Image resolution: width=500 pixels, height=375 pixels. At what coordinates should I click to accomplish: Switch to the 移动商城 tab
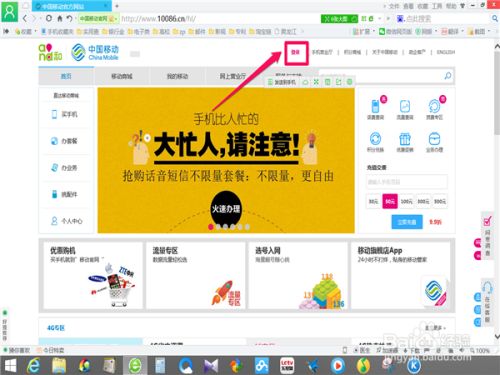tap(122, 76)
